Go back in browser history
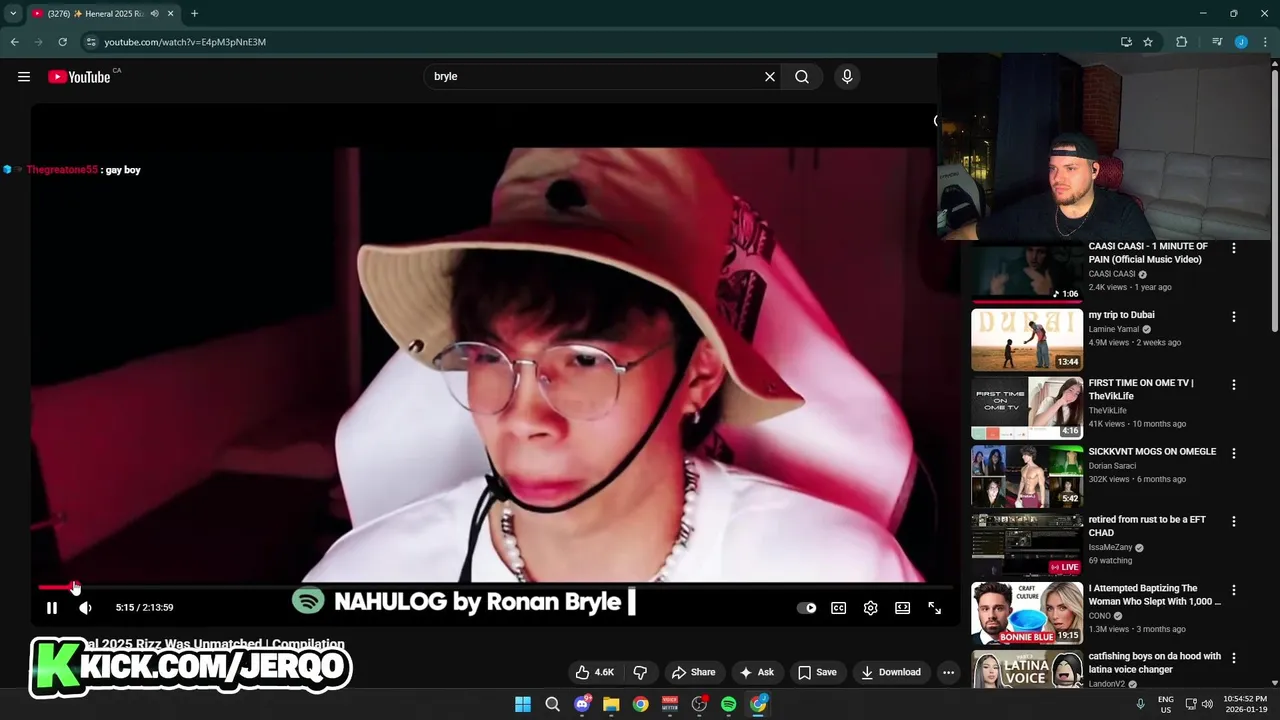1280x720 pixels. pyautogui.click(x=14, y=42)
